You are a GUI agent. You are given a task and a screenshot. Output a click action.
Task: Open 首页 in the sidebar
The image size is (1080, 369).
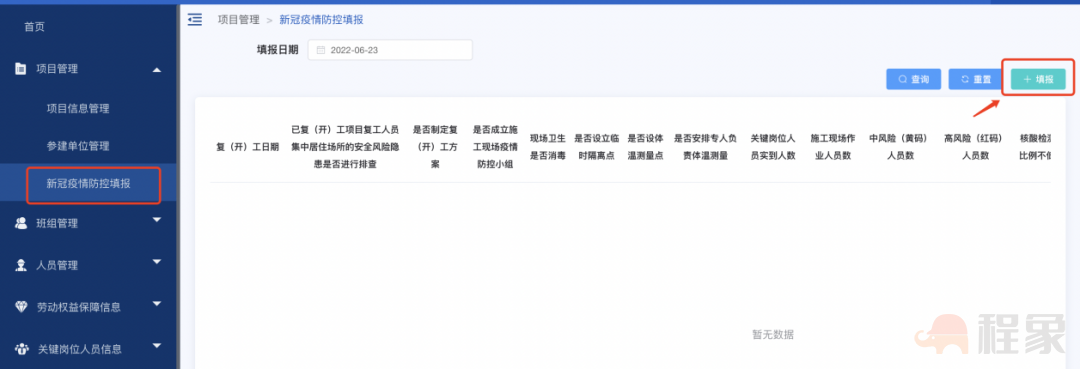(x=34, y=28)
